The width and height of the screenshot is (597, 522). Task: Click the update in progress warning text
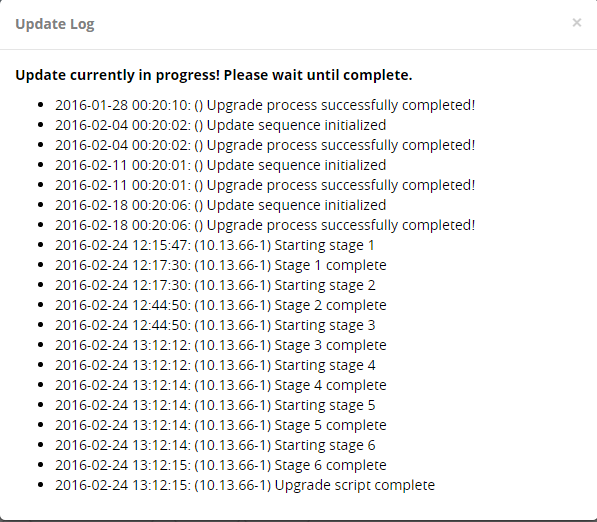214,75
